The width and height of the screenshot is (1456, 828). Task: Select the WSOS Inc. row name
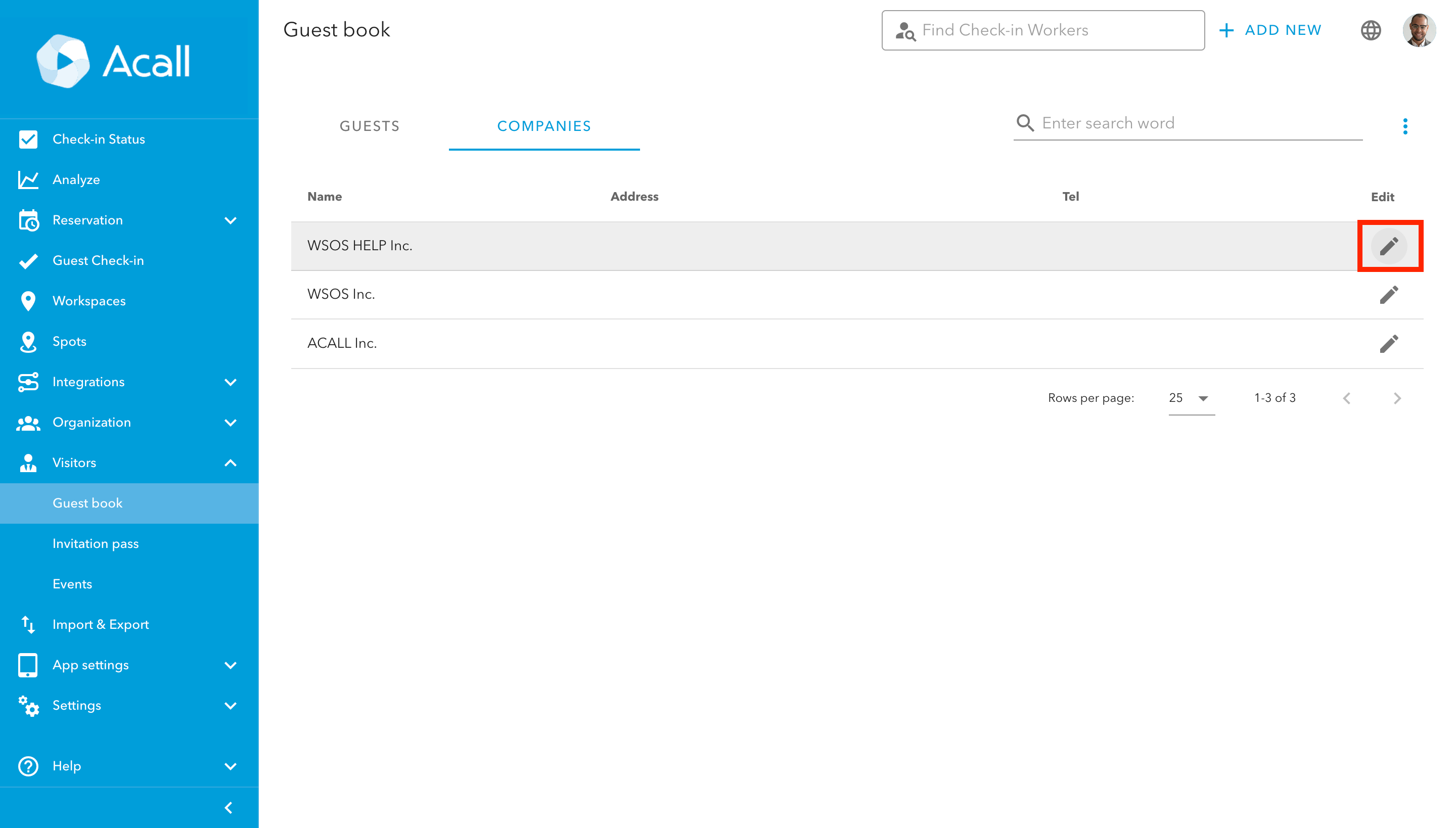point(341,294)
